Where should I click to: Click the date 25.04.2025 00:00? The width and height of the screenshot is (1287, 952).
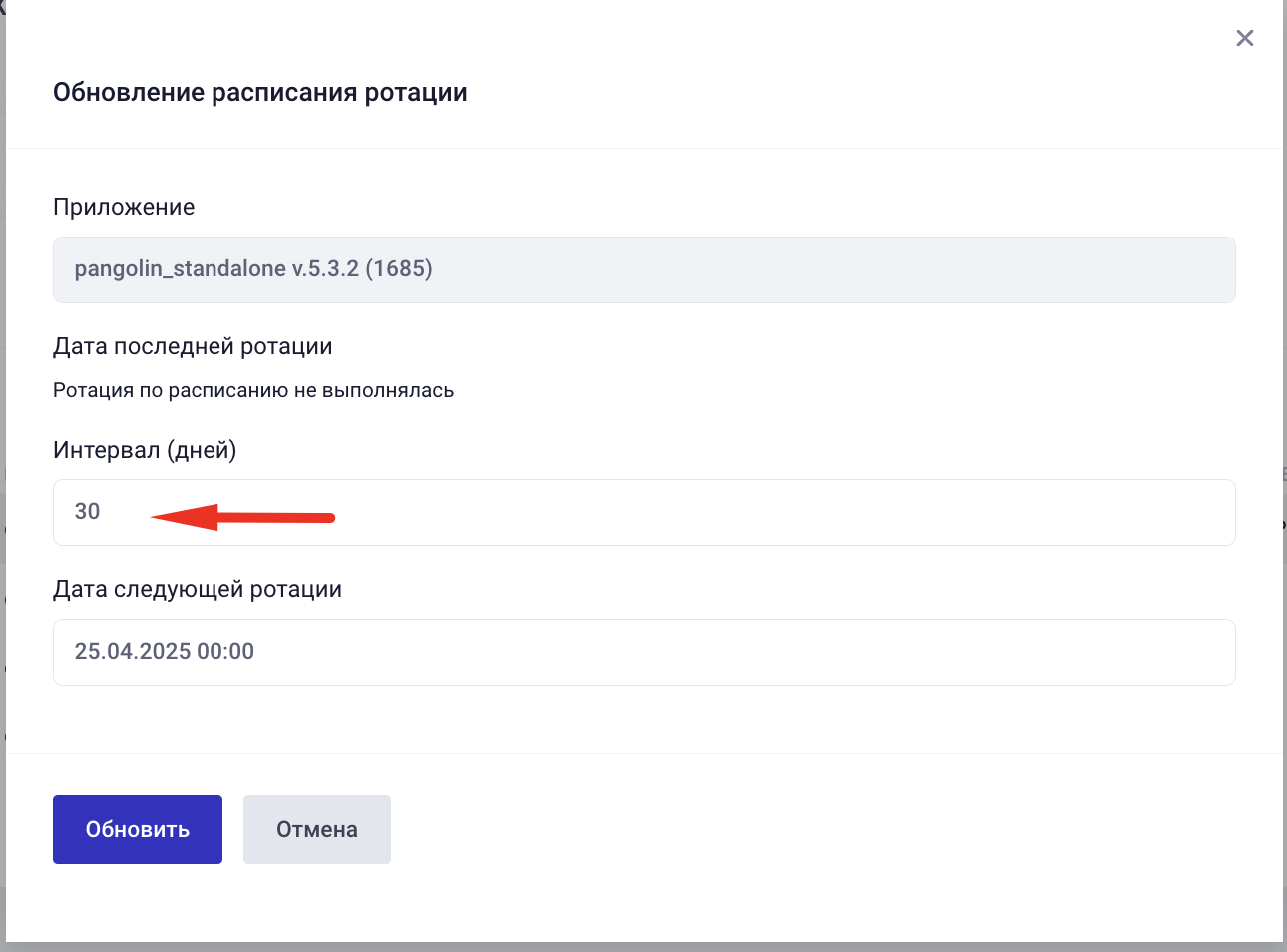click(x=165, y=651)
